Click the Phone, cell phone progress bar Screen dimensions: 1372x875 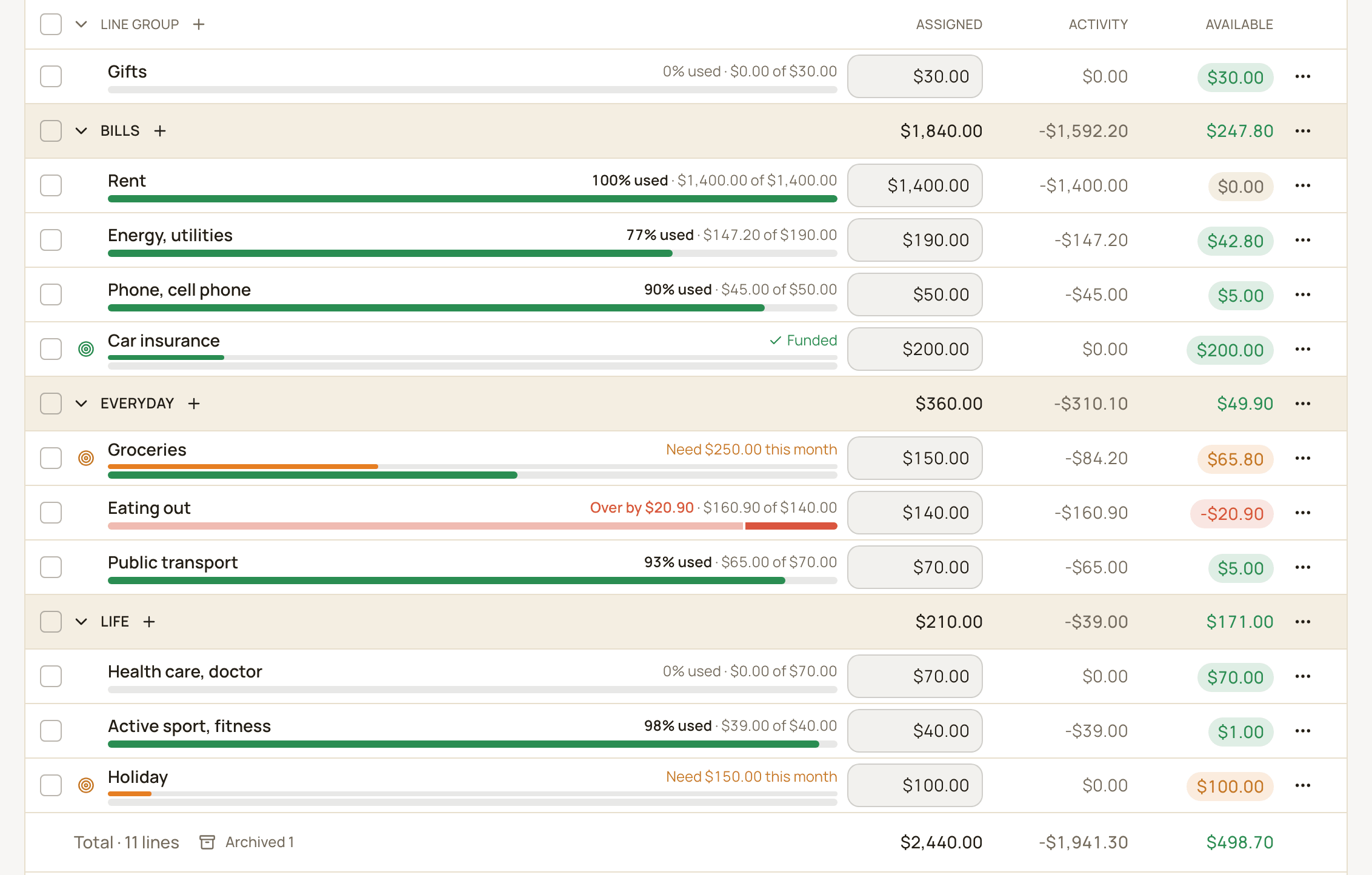tap(473, 308)
